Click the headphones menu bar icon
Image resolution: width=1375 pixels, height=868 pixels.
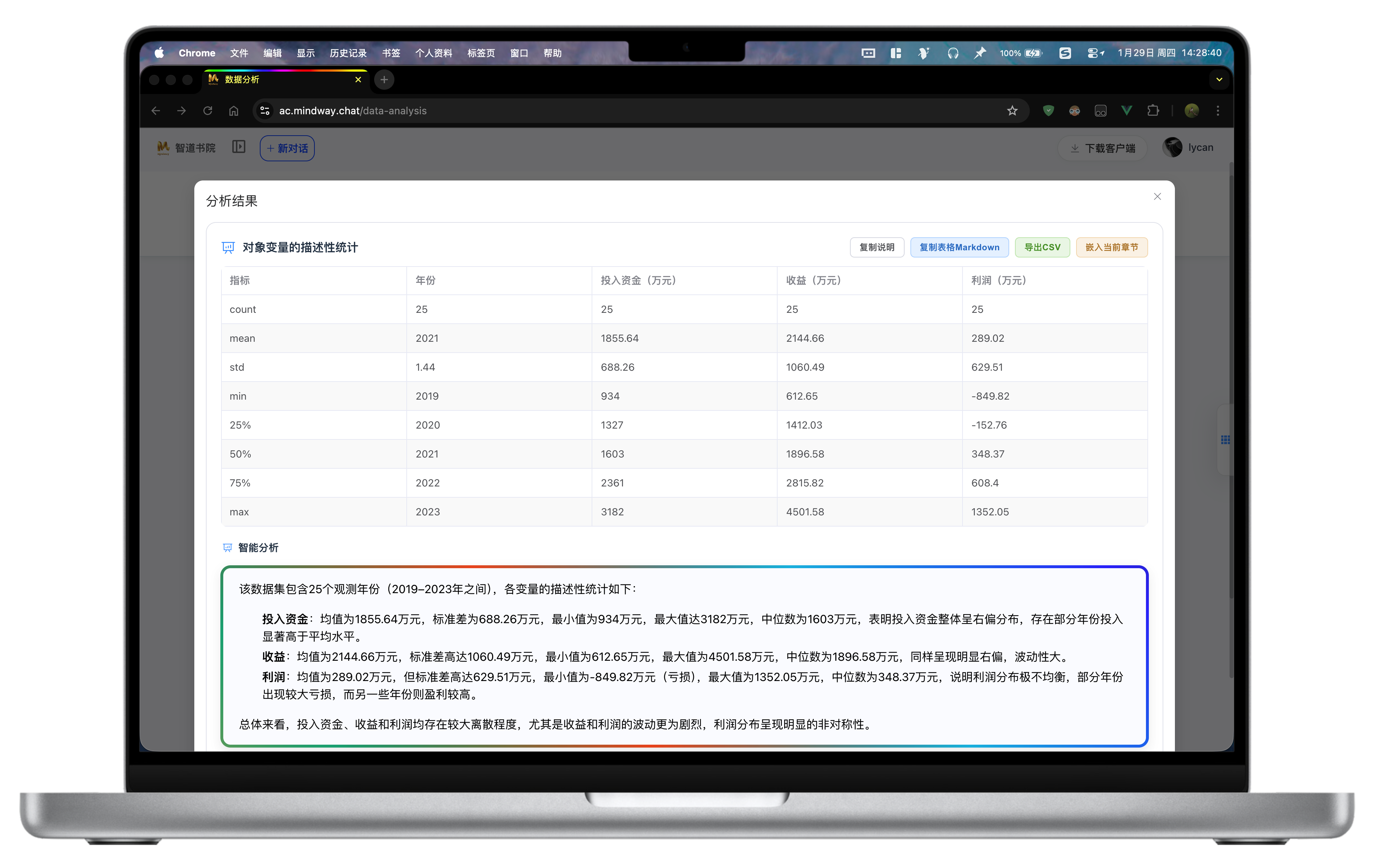point(952,53)
